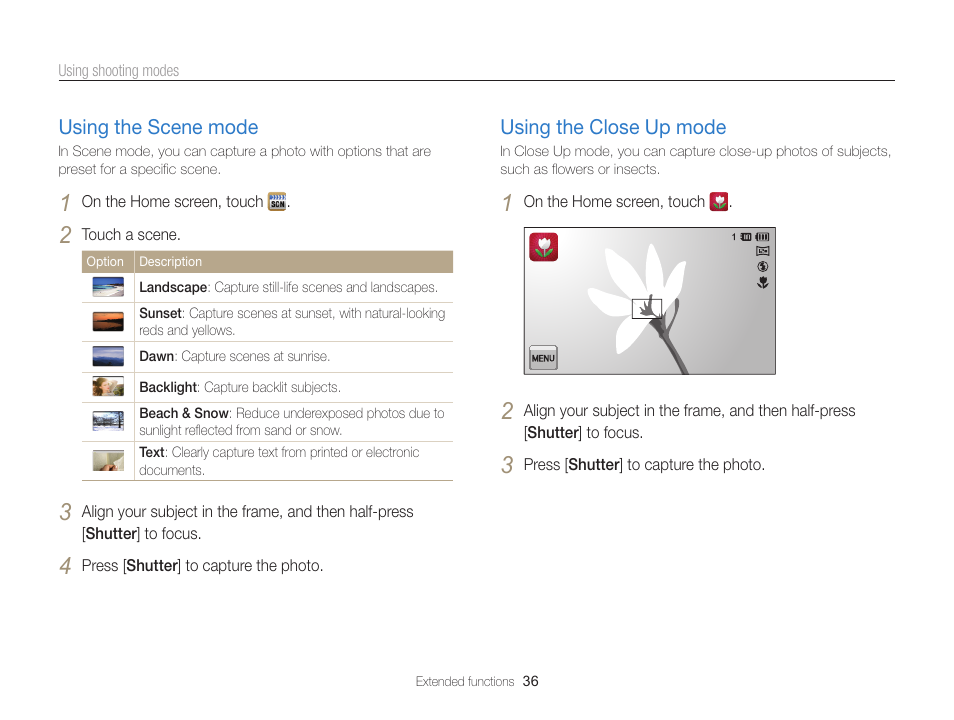Click the Description column header

[170, 262]
